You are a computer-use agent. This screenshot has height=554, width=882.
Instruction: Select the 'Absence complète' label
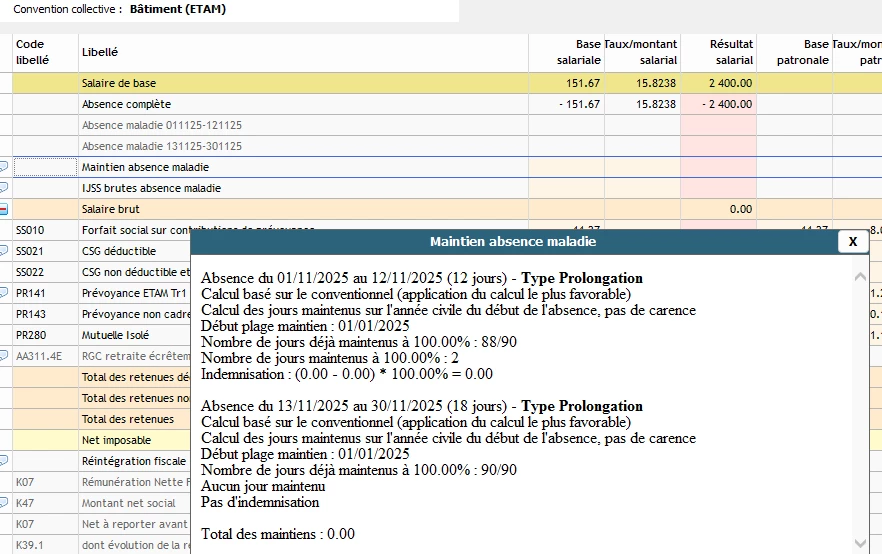126,104
